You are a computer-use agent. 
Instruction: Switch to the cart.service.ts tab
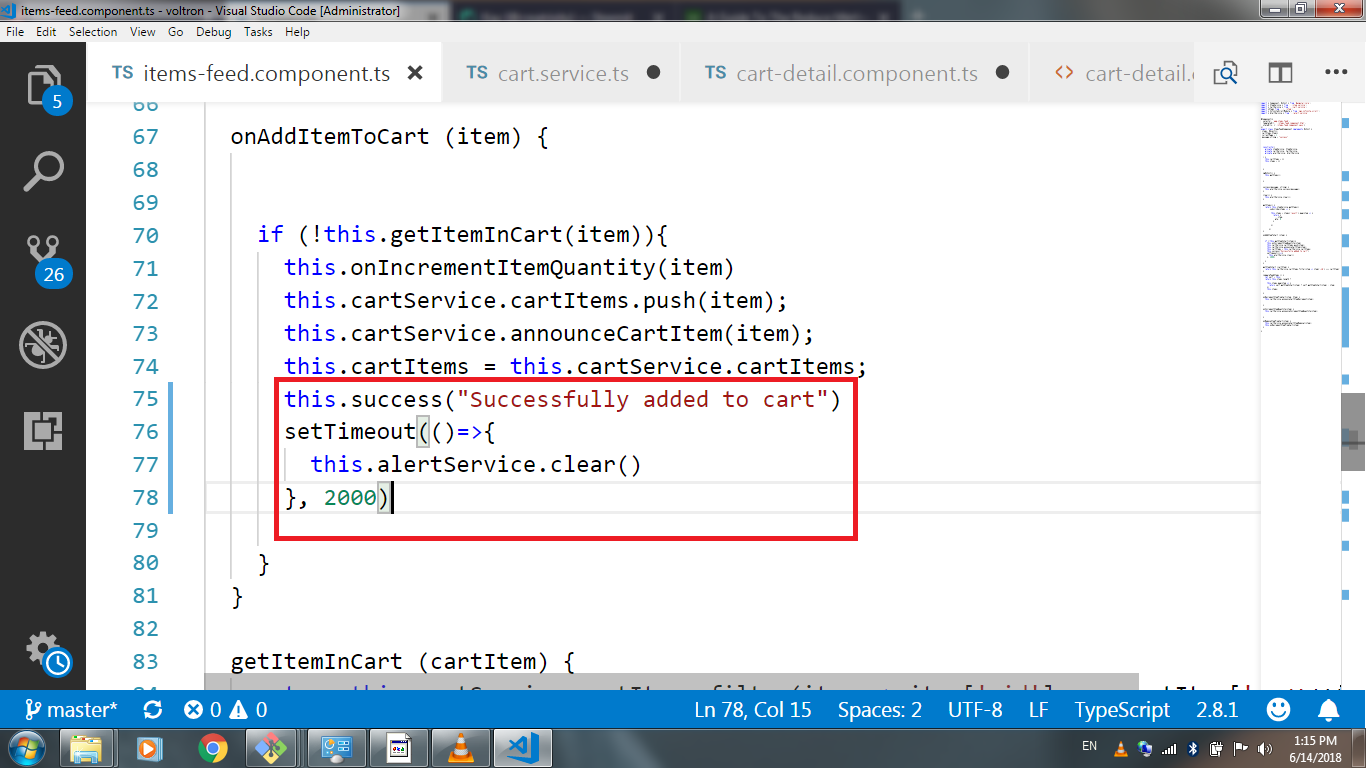click(x=561, y=73)
